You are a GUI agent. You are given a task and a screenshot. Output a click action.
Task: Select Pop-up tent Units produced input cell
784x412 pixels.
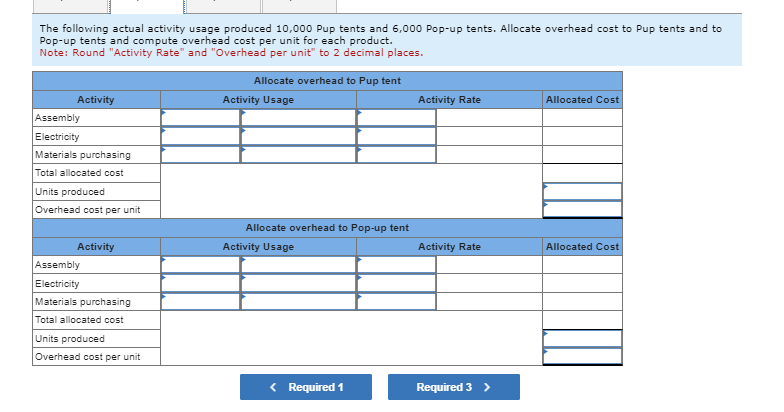point(582,338)
